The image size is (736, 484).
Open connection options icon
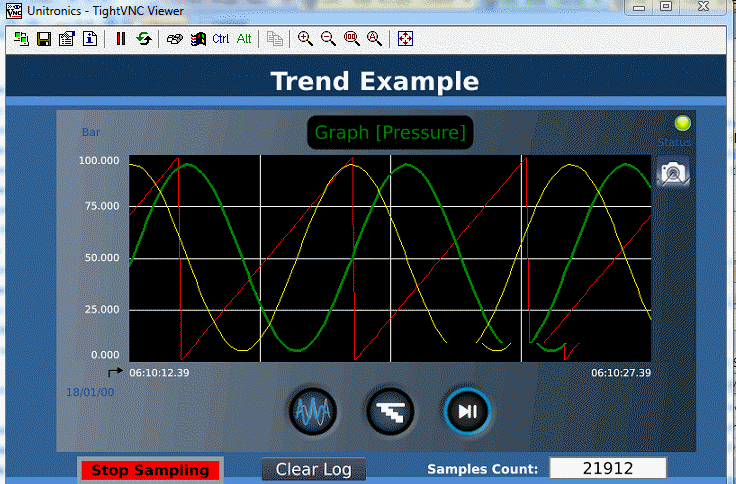[66, 39]
